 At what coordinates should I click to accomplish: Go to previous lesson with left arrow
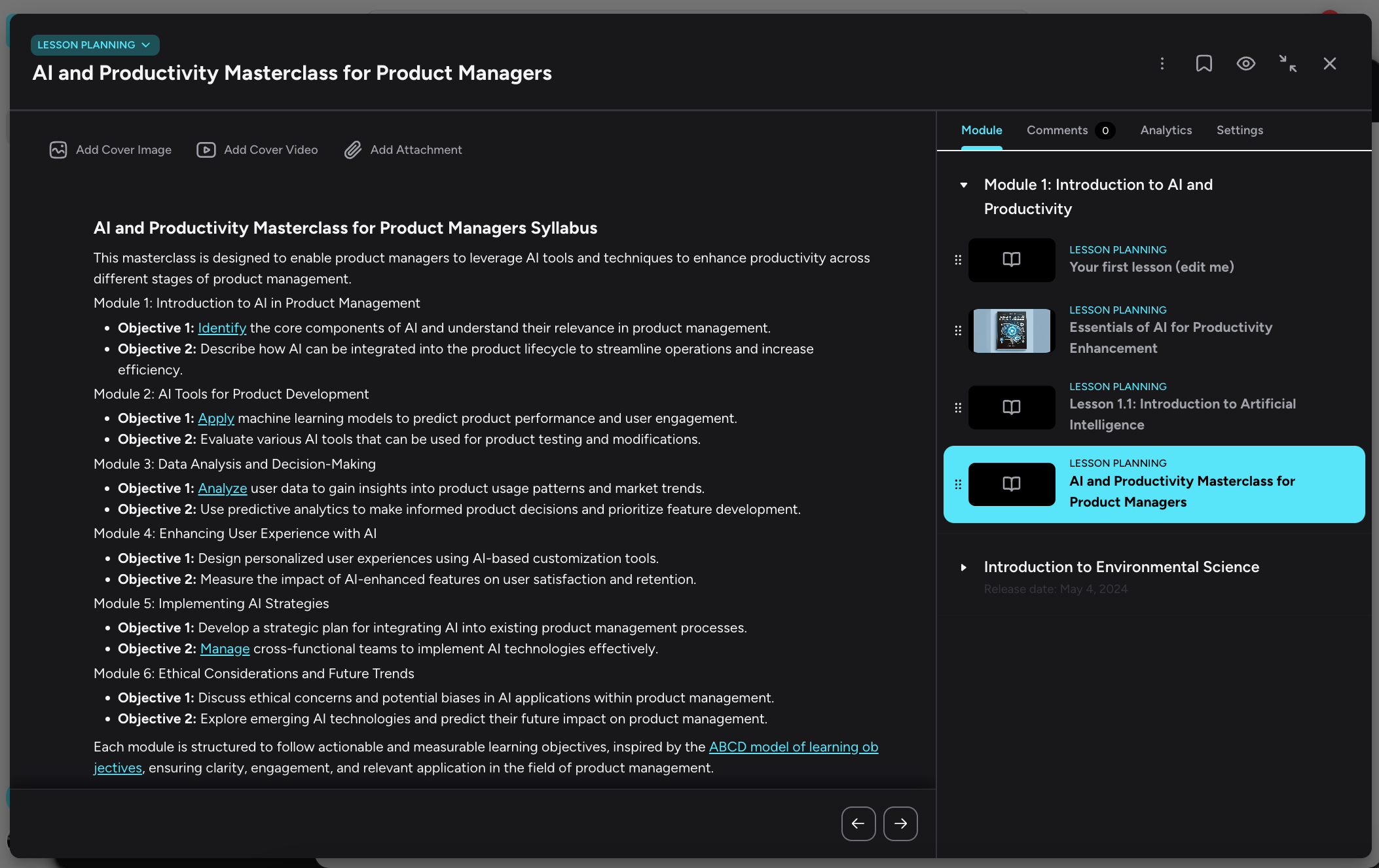858,823
